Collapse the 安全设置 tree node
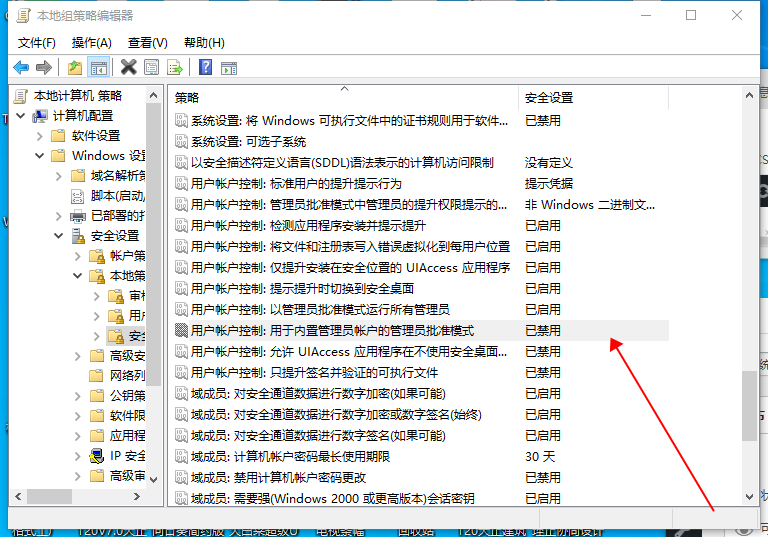The height and width of the screenshot is (537, 768). click(59, 236)
